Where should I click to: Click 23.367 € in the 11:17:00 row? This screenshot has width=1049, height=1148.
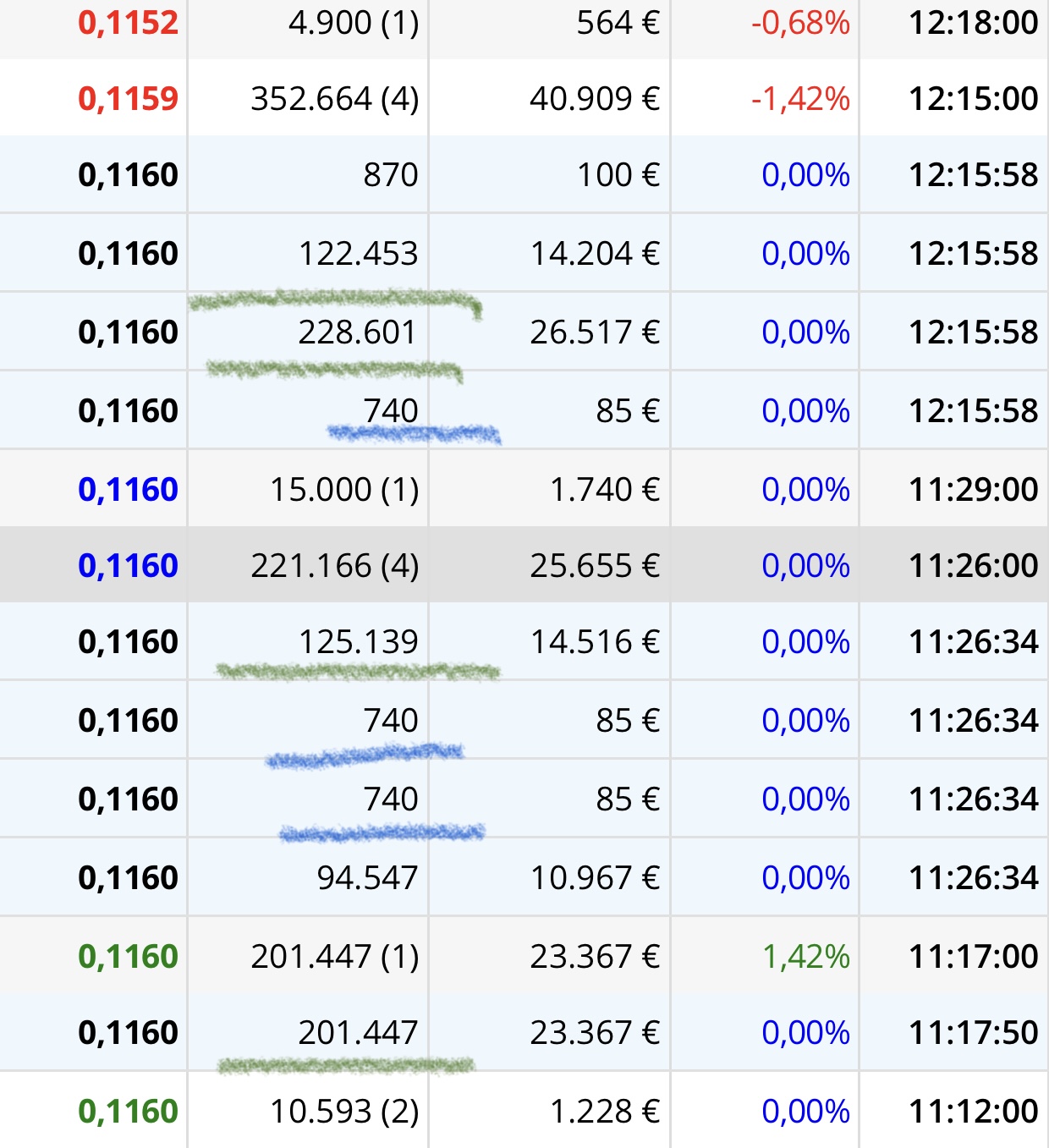(x=595, y=957)
